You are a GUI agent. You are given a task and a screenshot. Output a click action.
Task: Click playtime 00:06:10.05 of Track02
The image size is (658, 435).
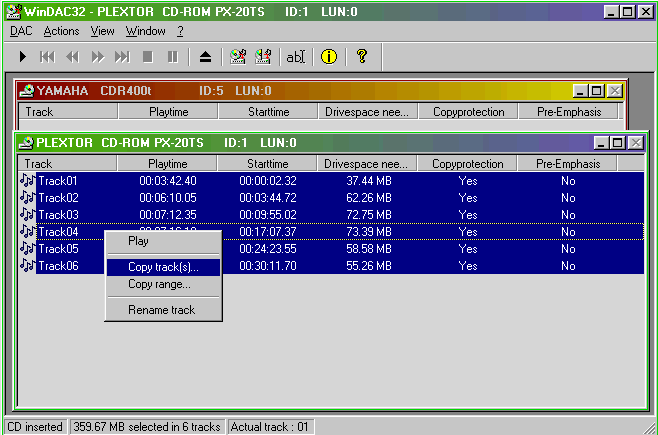pos(168,198)
